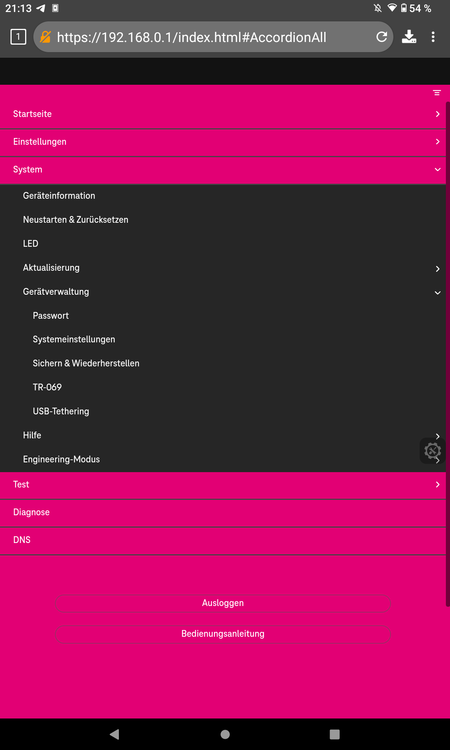Collapse the System section chevron

click(438, 169)
